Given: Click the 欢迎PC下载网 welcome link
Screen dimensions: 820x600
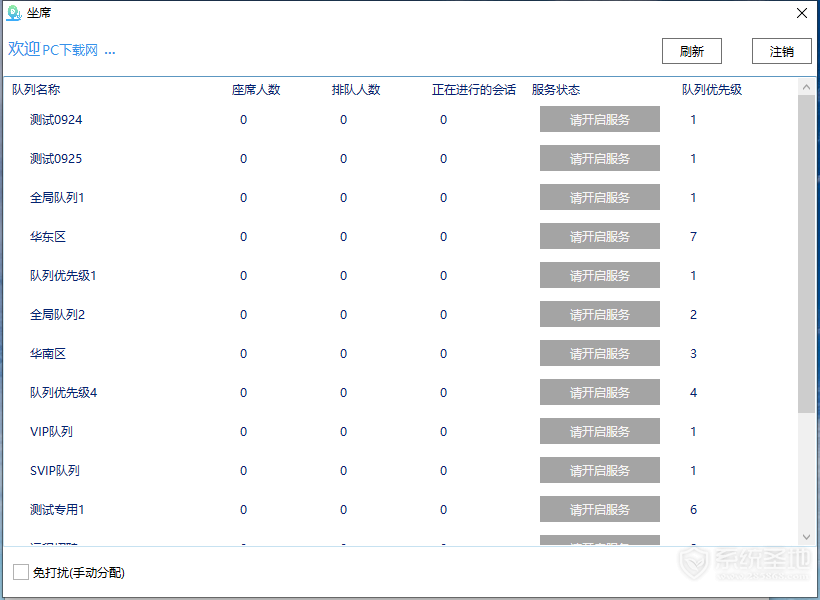Looking at the screenshot, I should pos(61,50).
